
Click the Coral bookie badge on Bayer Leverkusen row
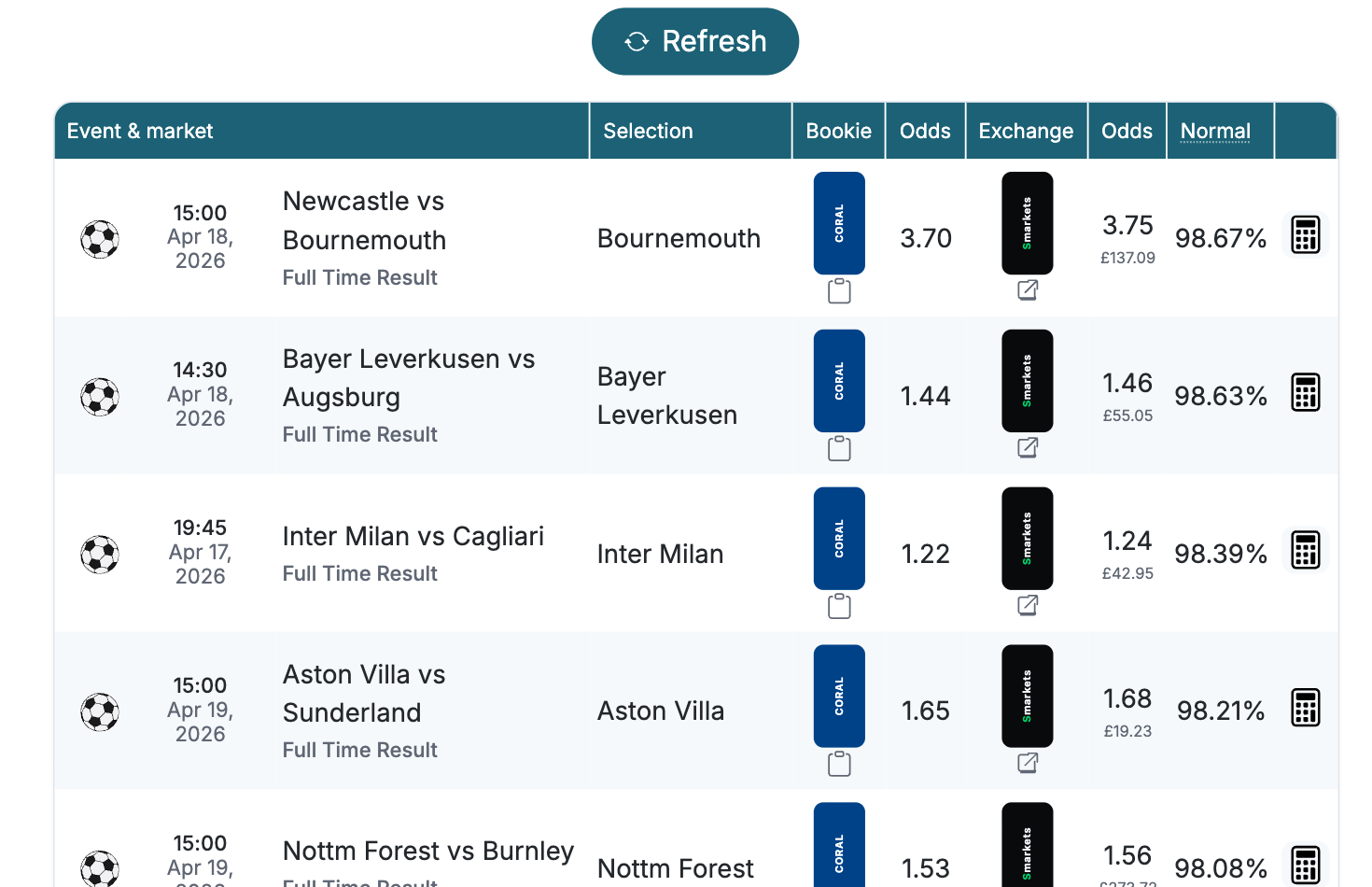(x=839, y=380)
